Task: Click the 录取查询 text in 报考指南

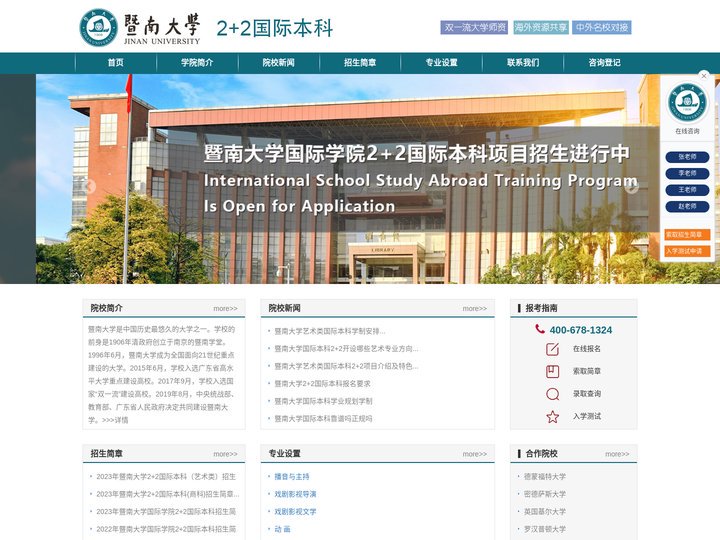Action: pyautogui.click(x=586, y=394)
